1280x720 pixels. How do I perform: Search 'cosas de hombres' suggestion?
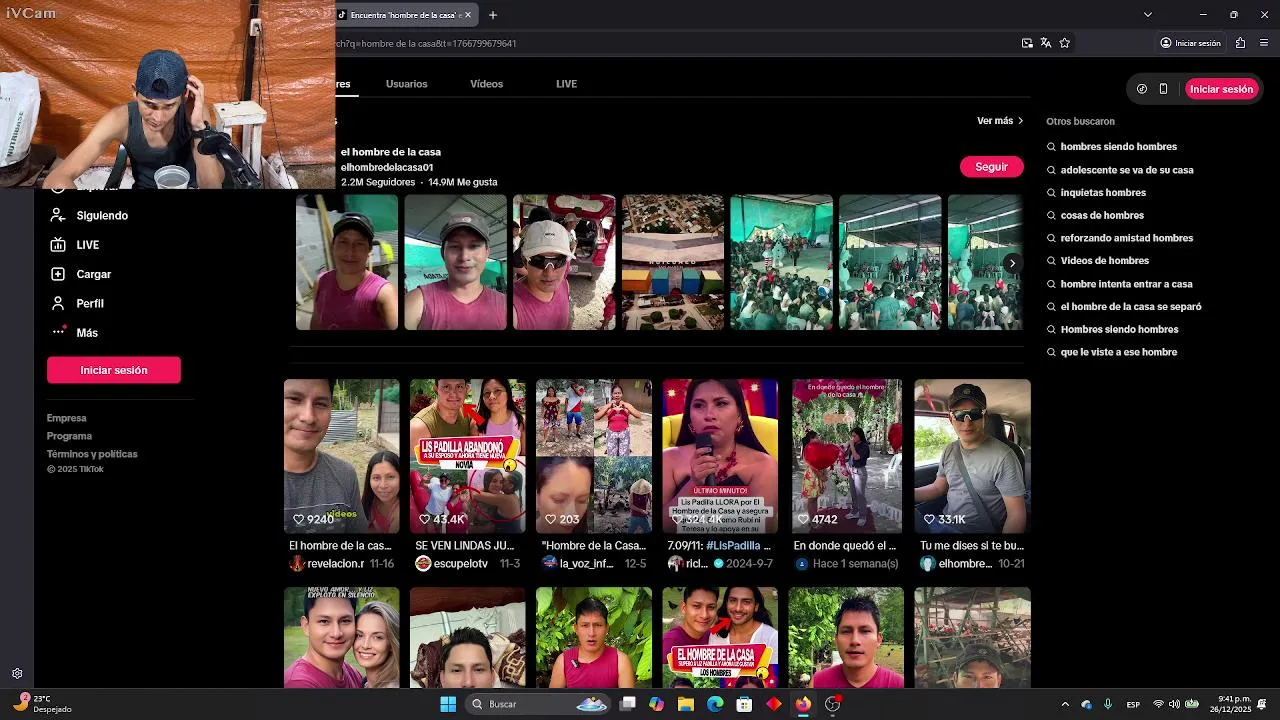pos(1102,215)
